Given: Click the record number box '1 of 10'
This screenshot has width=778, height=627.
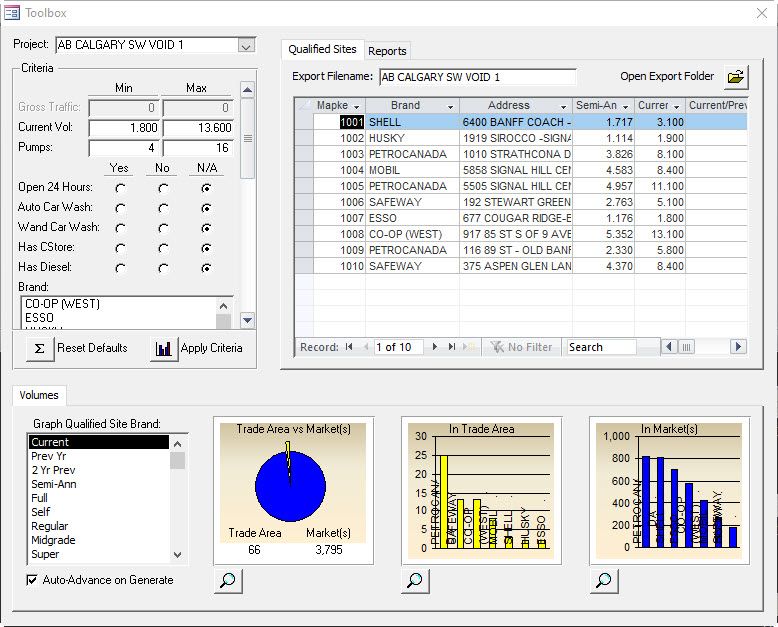Looking at the screenshot, I should pyautogui.click(x=398, y=347).
